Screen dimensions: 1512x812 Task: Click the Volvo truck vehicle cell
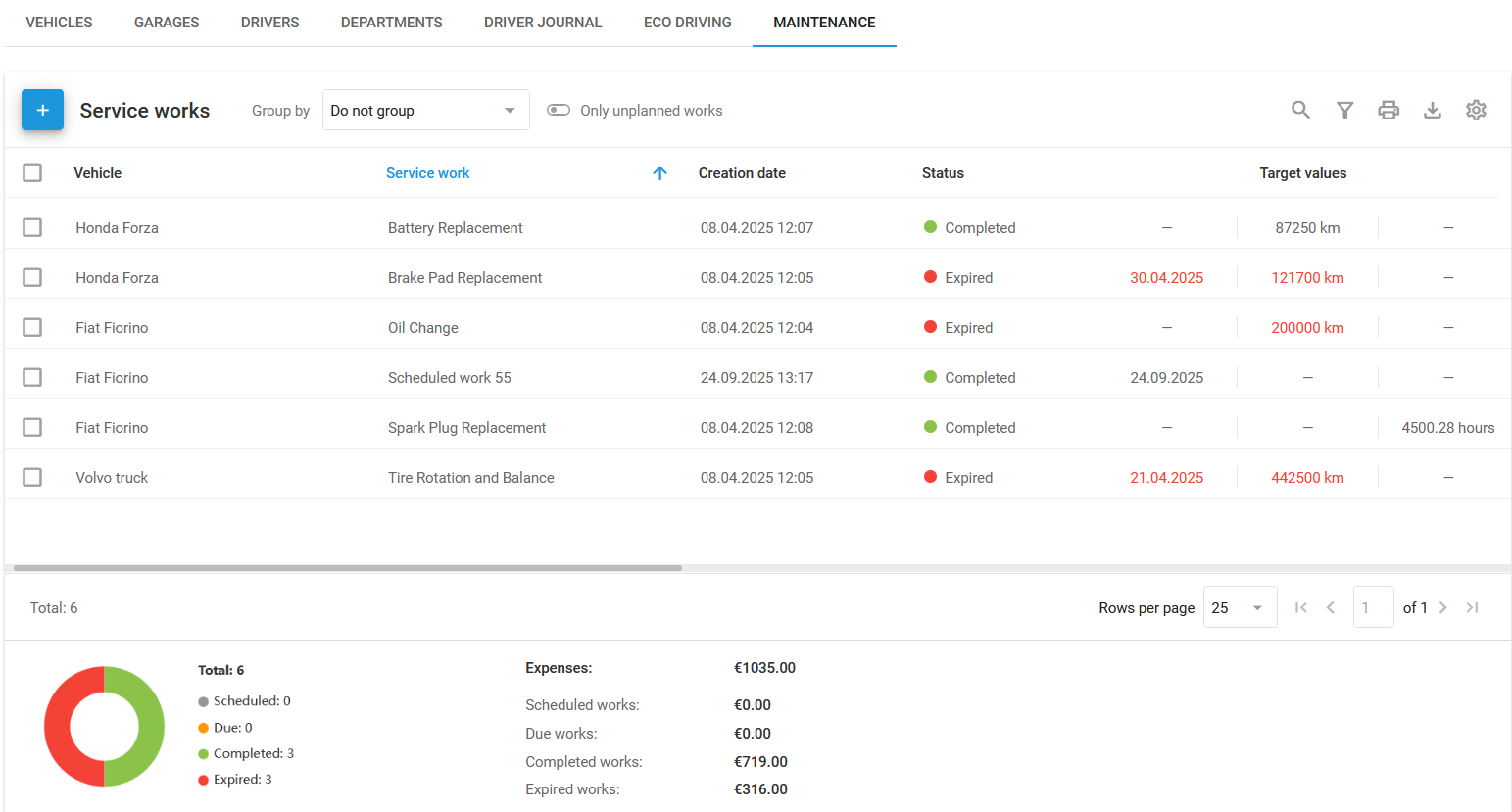[112, 478]
